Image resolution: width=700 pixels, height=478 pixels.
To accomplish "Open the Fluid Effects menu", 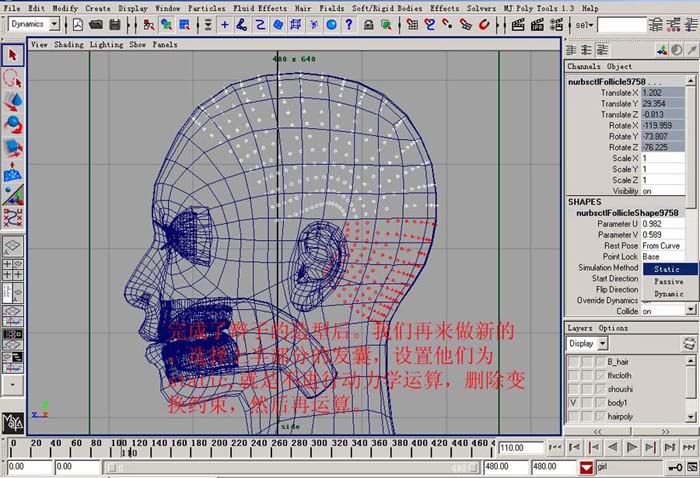I will coord(260,8).
